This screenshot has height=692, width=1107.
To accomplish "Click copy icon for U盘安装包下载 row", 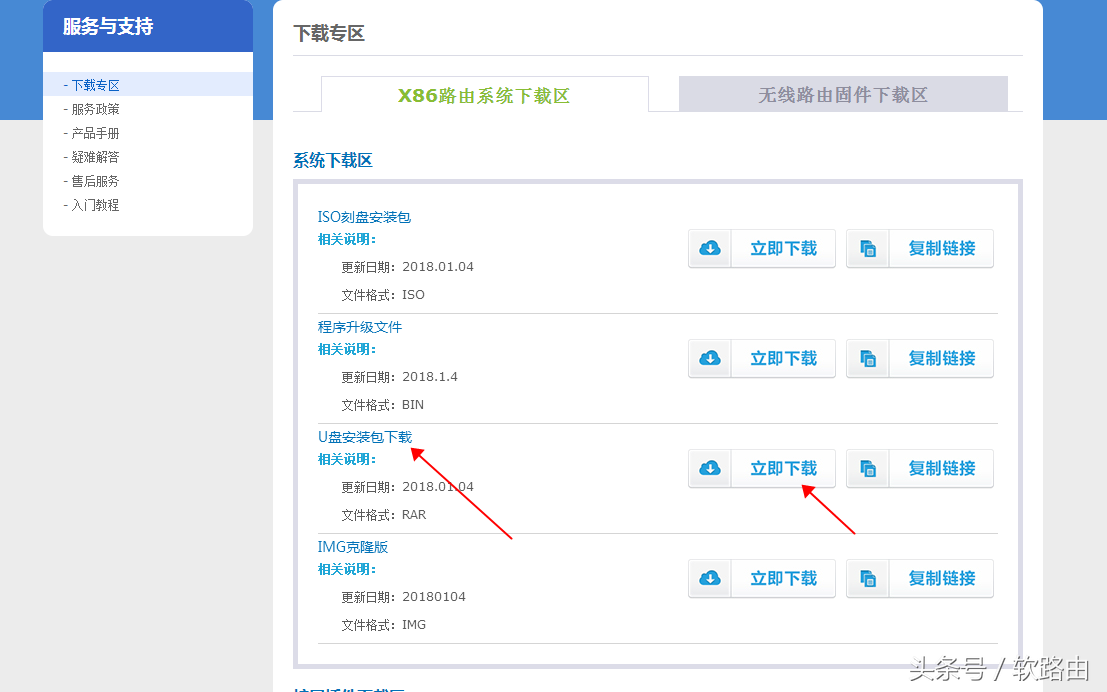I will [868, 469].
